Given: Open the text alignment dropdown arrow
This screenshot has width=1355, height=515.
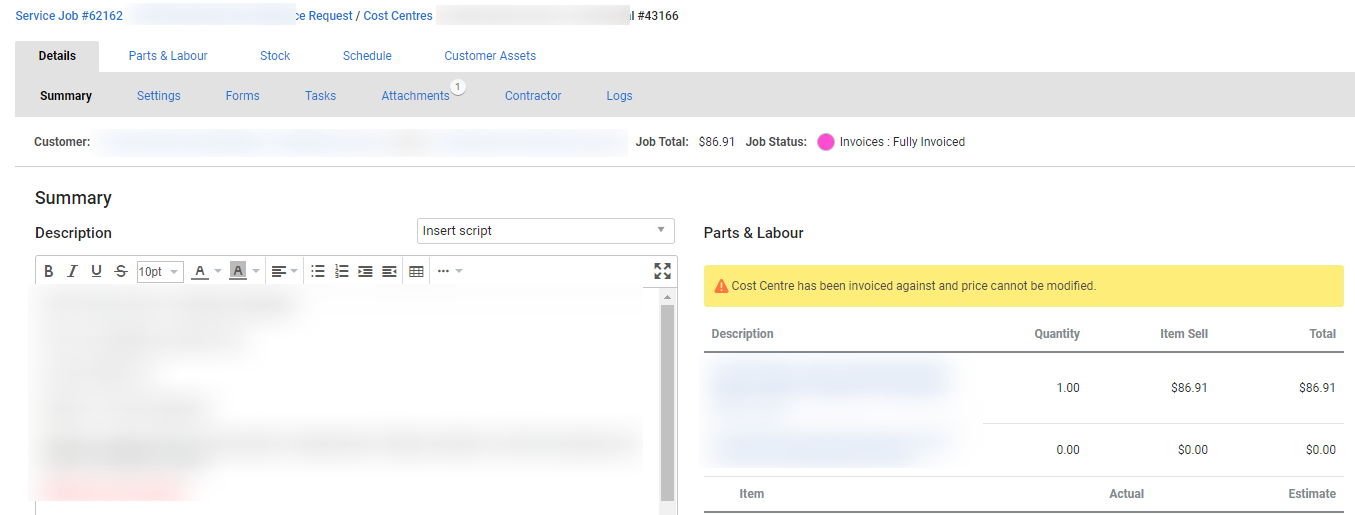Looking at the screenshot, I should click(x=294, y=271).
